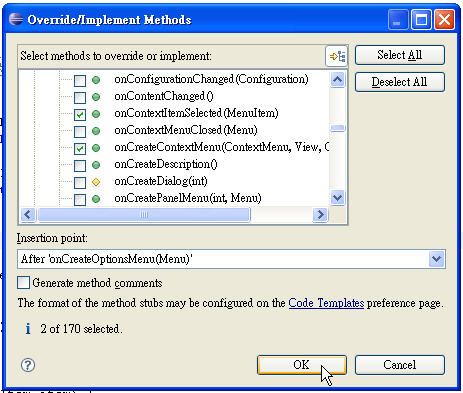Select the onCreateDescription() row text

click(x=166, y=164)
